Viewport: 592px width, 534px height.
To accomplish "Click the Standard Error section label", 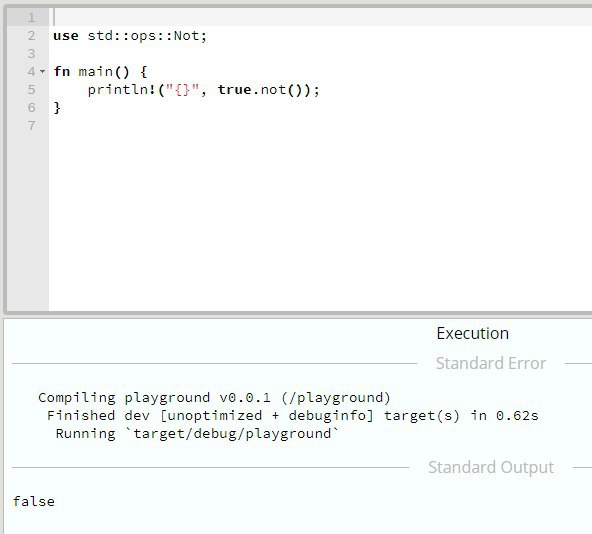I will tap(491, 363).
